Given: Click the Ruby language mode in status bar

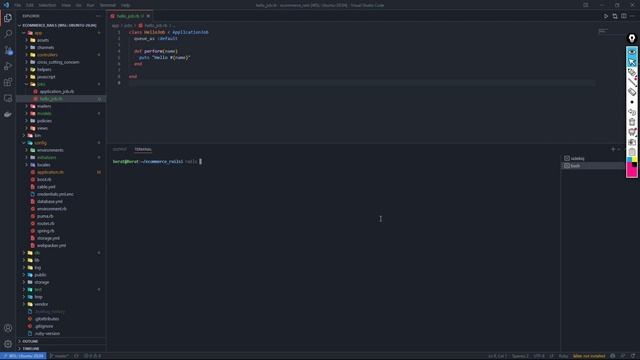Looking at the screenshot, I should tap(563, 356).
